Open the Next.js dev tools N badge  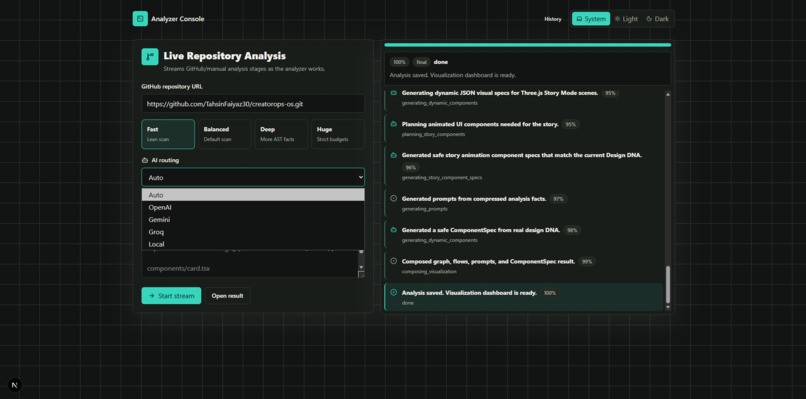click(x=15, y=385)
